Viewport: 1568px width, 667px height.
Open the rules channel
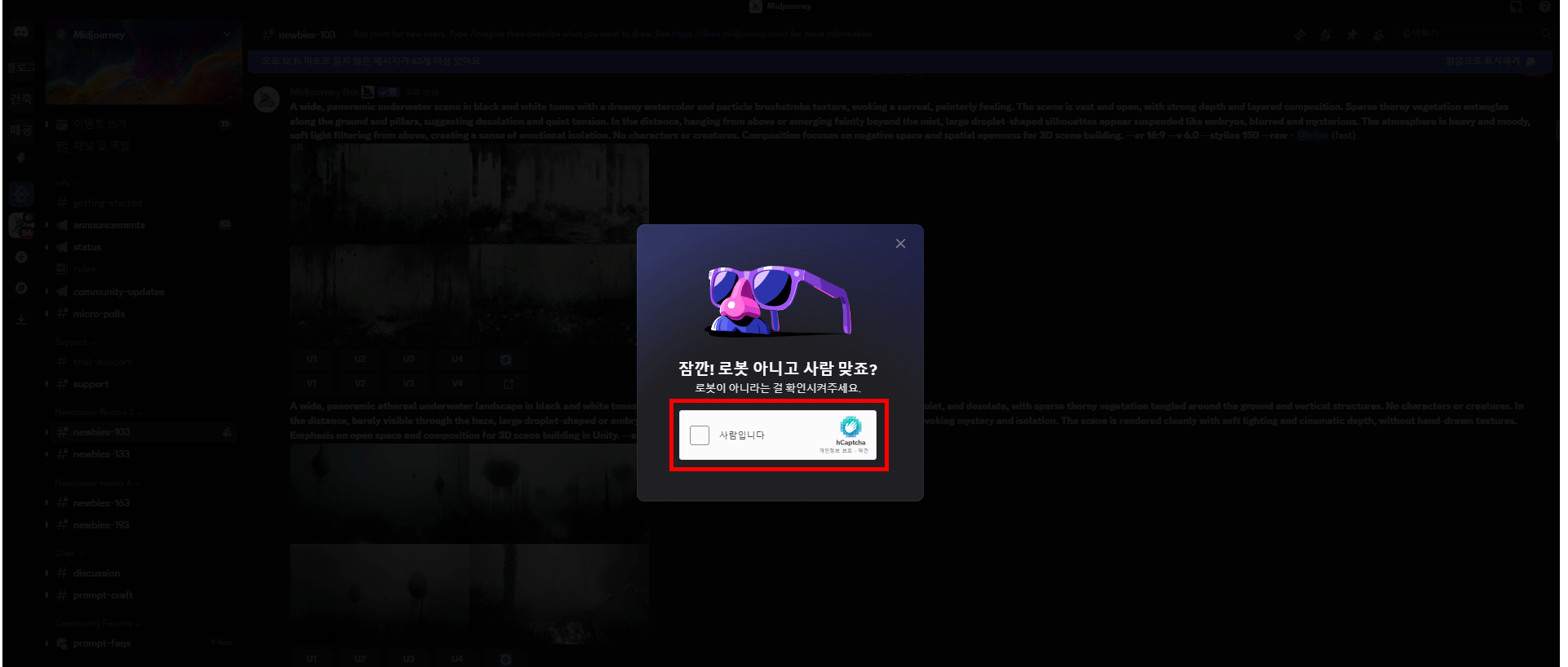[x=144, y=269]
